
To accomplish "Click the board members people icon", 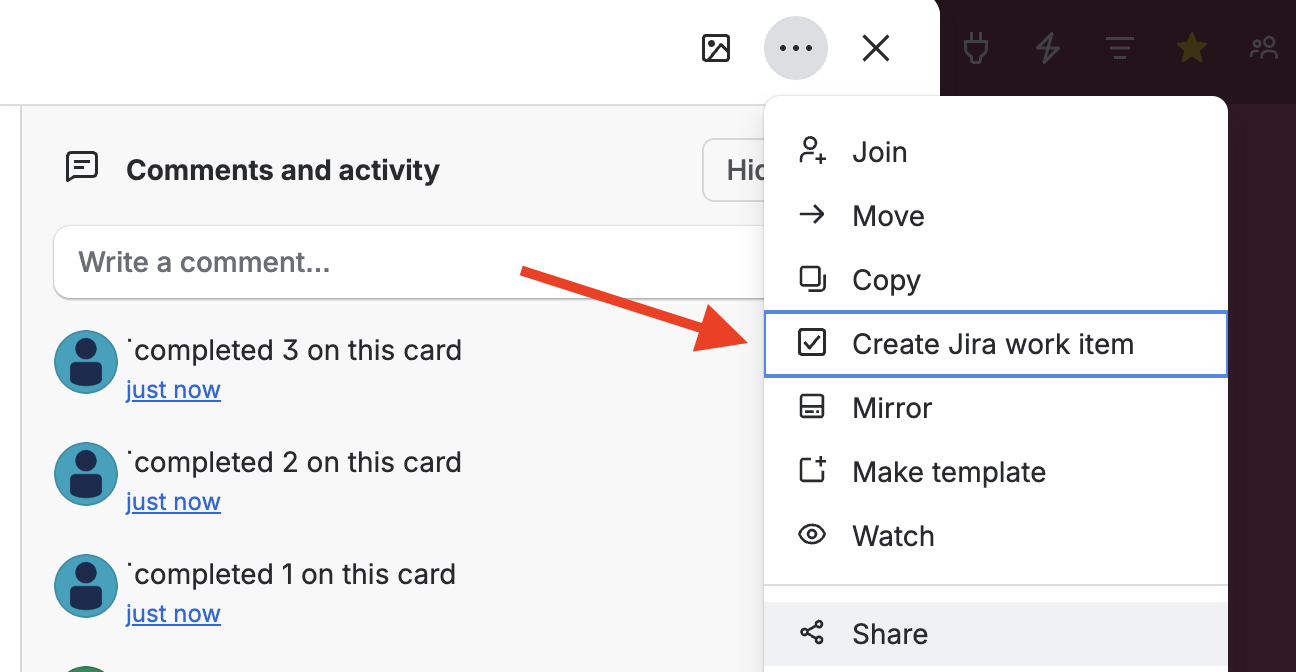I will [1264, 47].
